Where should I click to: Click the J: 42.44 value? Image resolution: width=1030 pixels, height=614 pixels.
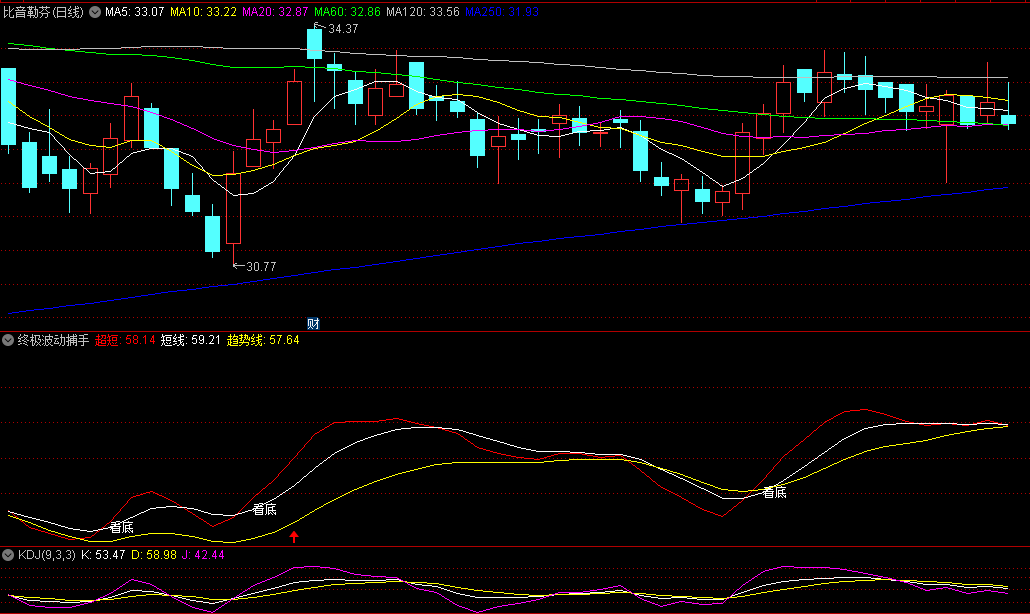tap(203, 555)
